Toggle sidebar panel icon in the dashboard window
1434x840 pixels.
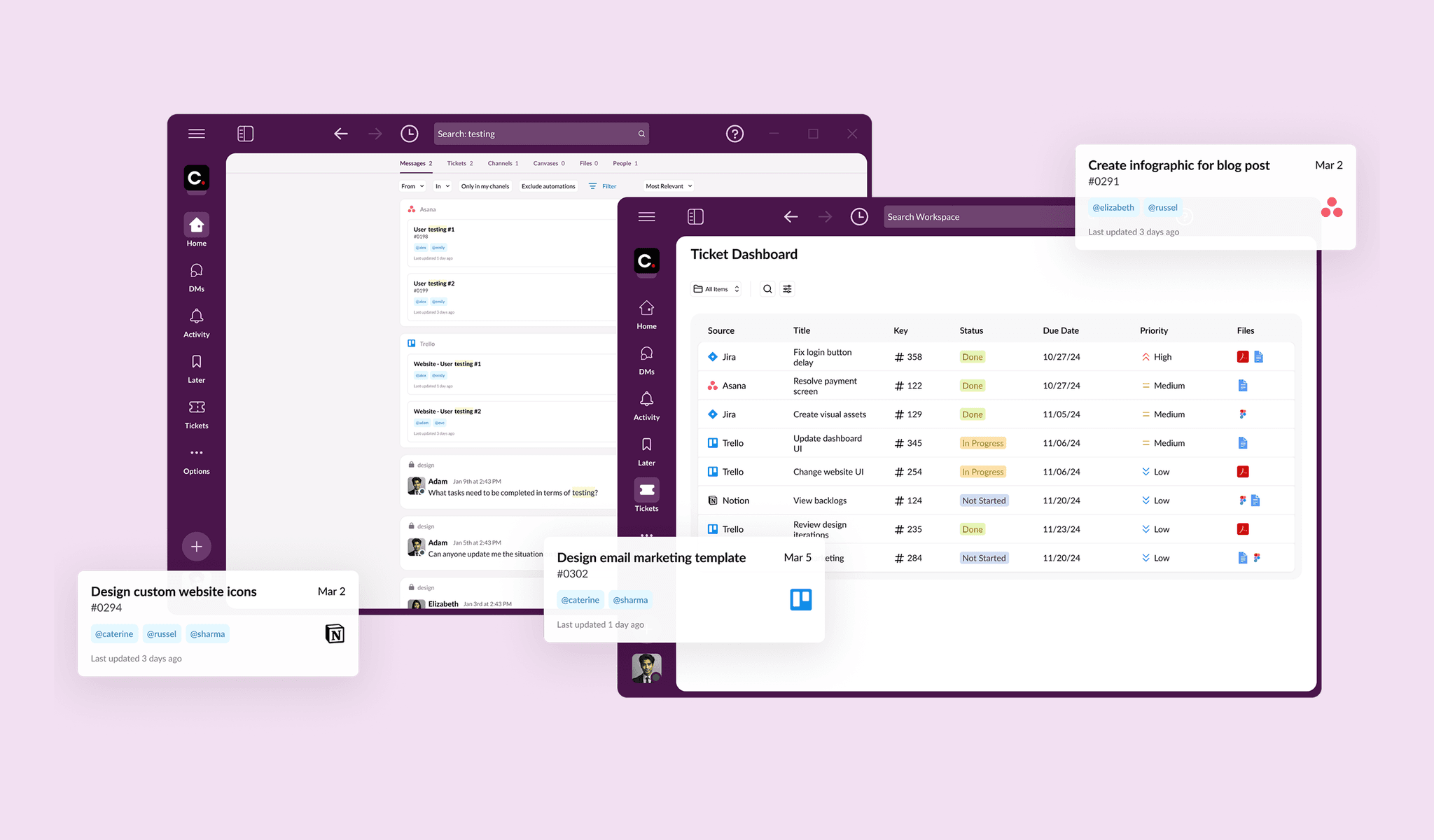tap(695, 217)
